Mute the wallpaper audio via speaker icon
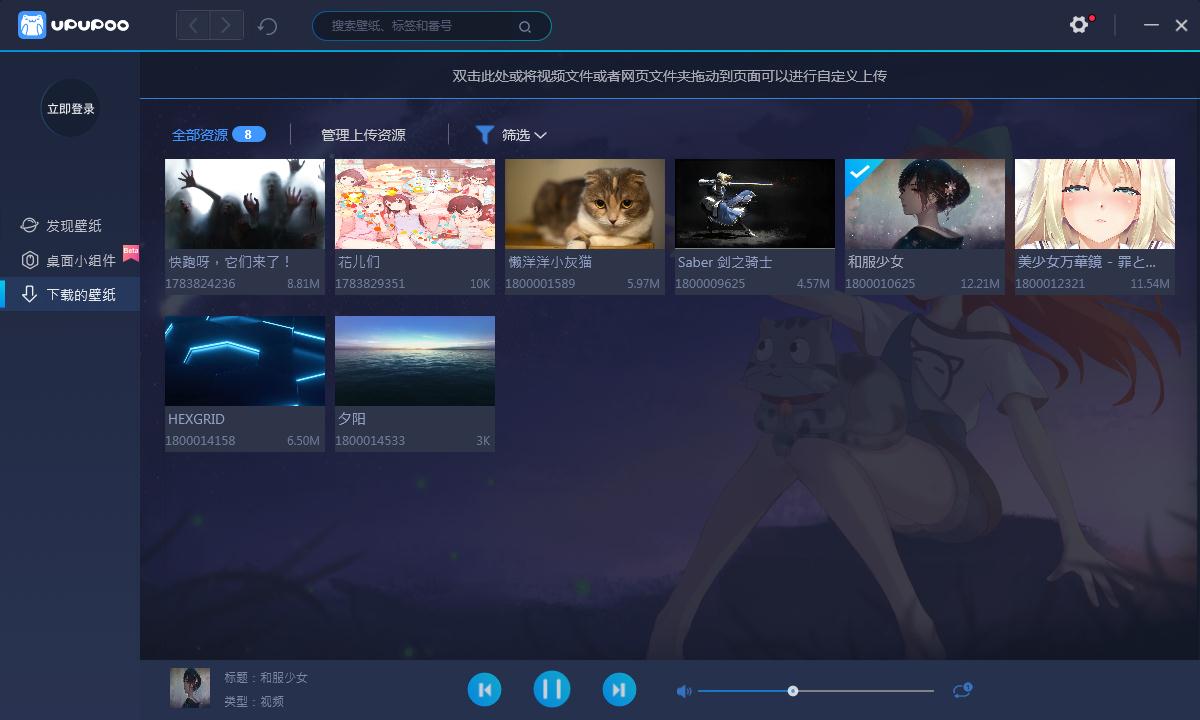1200x720 pixels. click(x=682, y=690)
